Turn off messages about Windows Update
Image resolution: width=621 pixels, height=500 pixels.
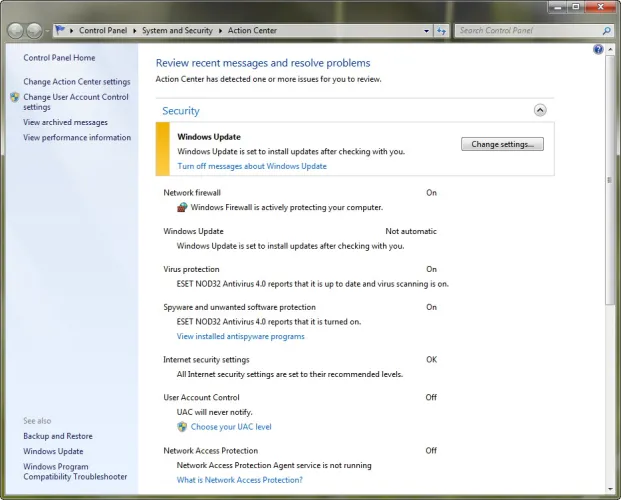click(252, 166)
